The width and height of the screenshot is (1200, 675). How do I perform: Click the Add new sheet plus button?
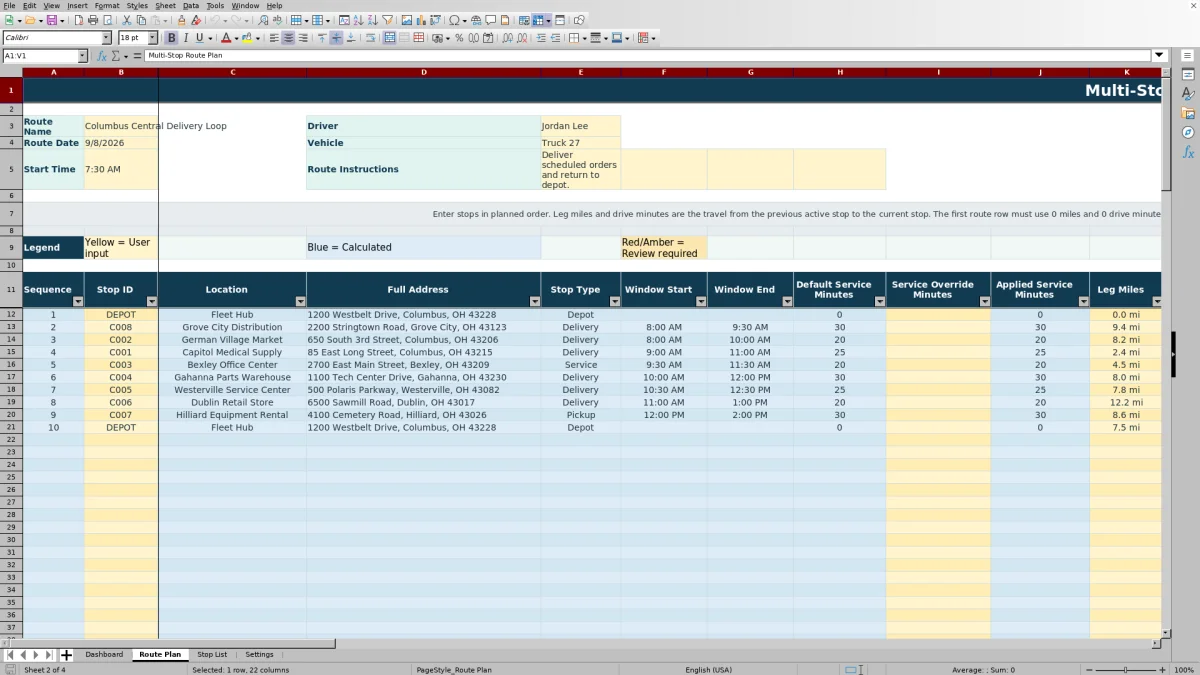66,655
